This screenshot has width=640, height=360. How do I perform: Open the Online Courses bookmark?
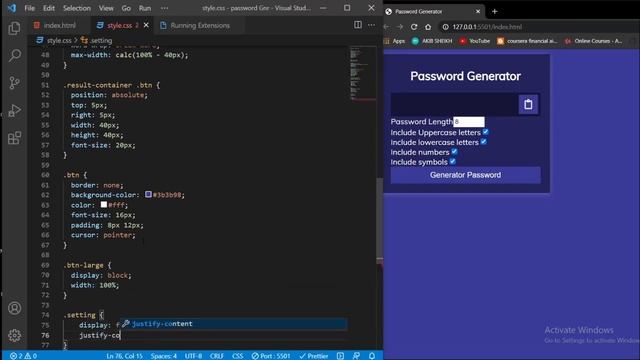tap(594, 41)
